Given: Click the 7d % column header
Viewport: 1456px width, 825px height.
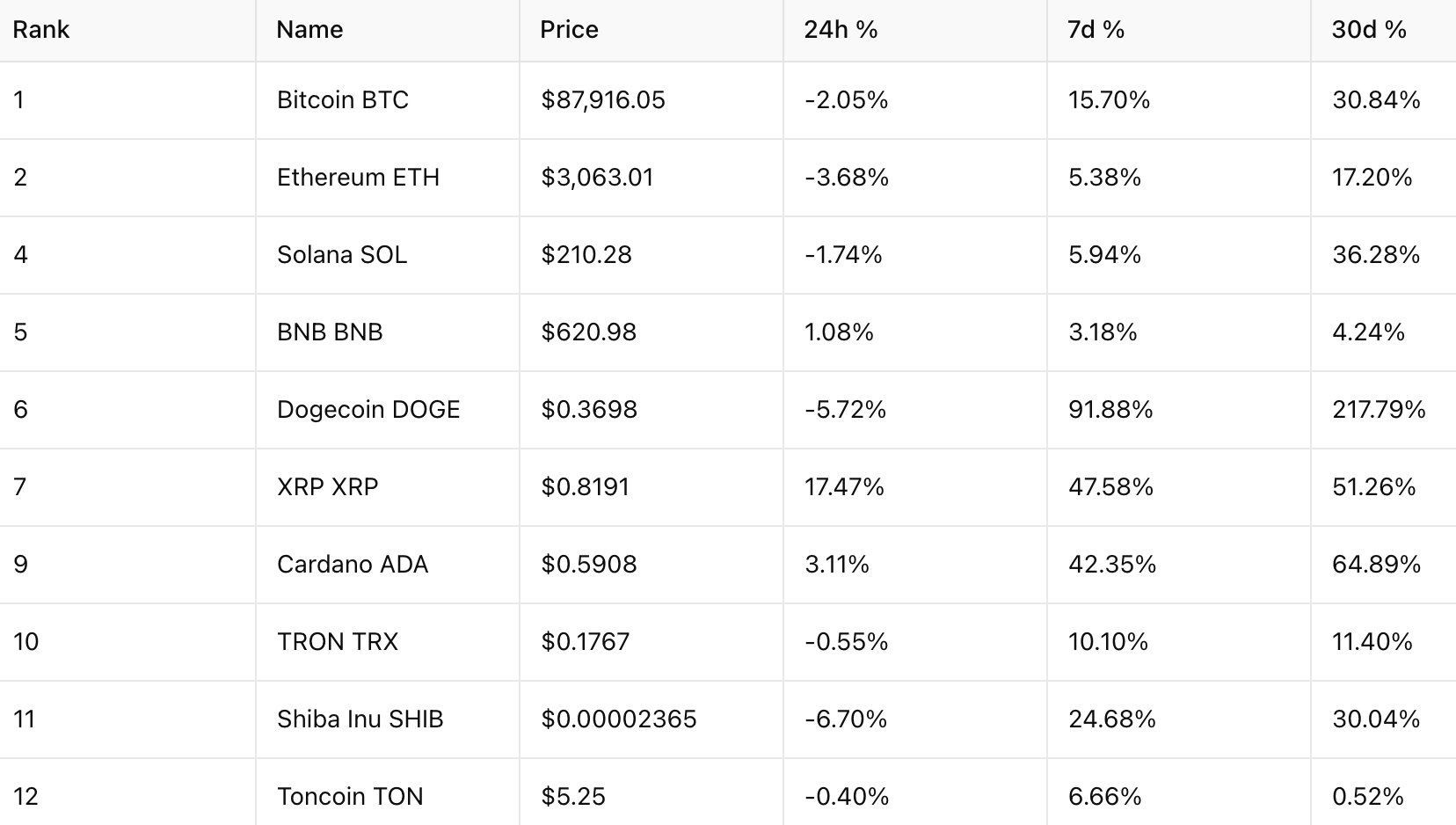Looking at the screenshot, I should point(1096,30).
